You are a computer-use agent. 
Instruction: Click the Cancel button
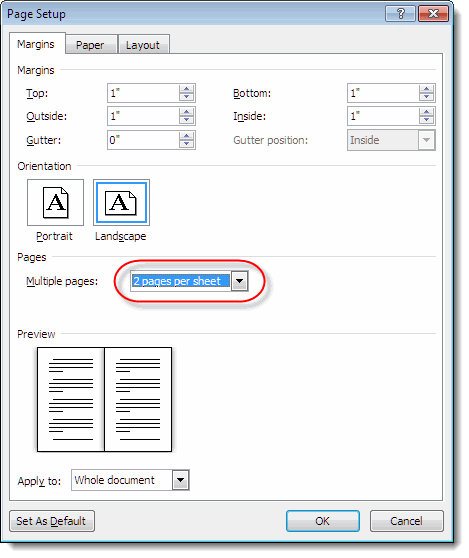pos(406,521)
